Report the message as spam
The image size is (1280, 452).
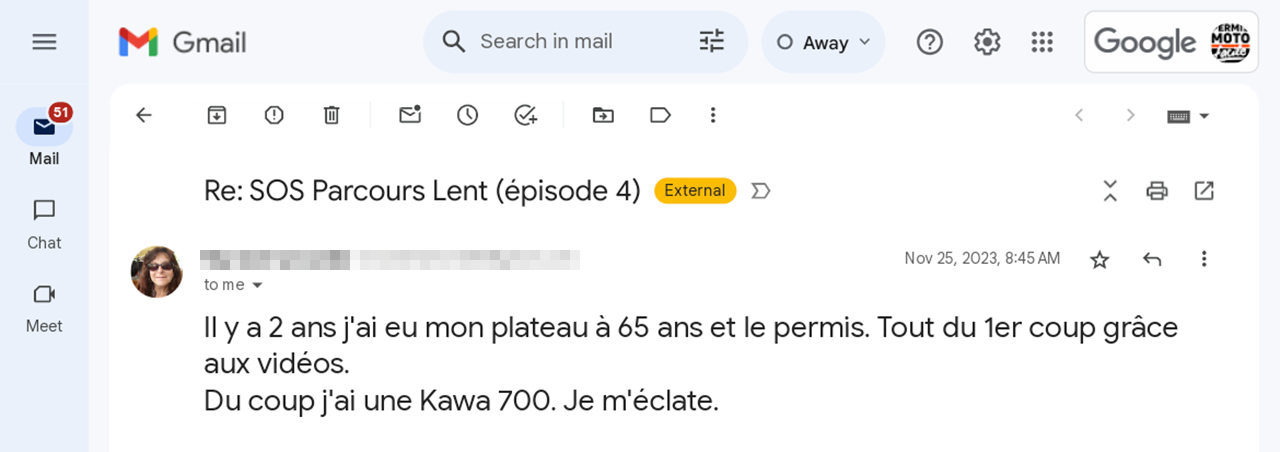pos(274,115)
